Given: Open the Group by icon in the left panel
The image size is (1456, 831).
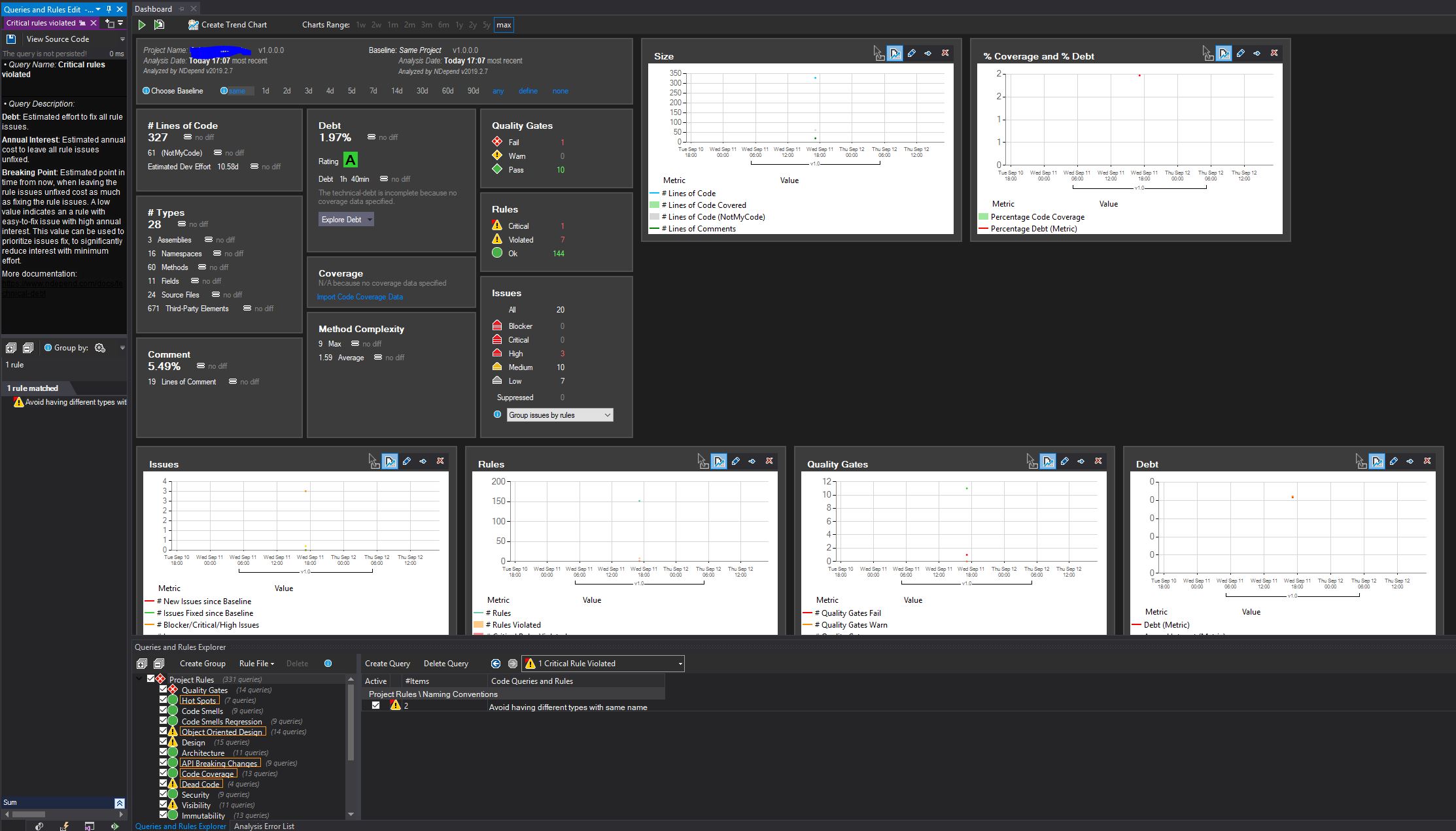Looking at the screenshot, I should (99, 347).
